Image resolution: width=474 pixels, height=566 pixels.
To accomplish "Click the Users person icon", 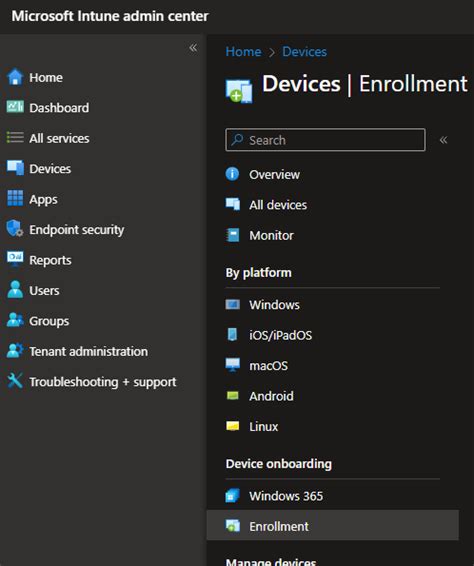I will tap(15, 289).
